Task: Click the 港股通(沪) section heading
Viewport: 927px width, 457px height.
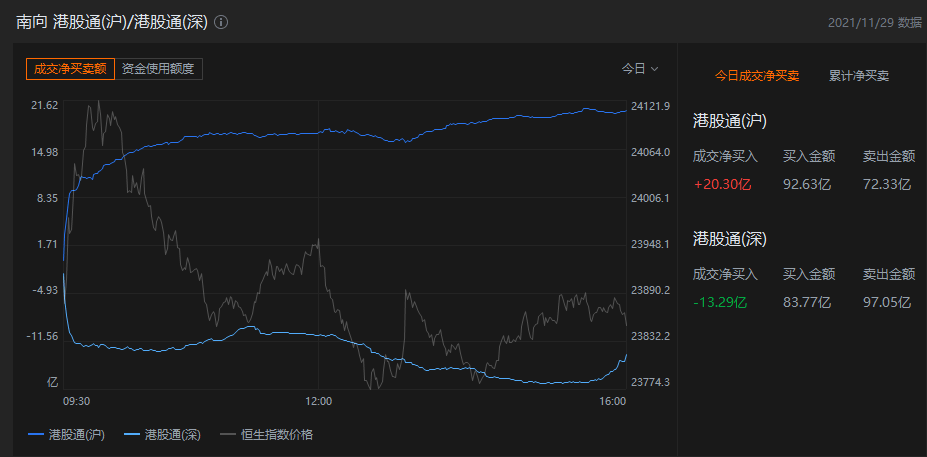Action: pyautogui.click(x=730, y=122)
